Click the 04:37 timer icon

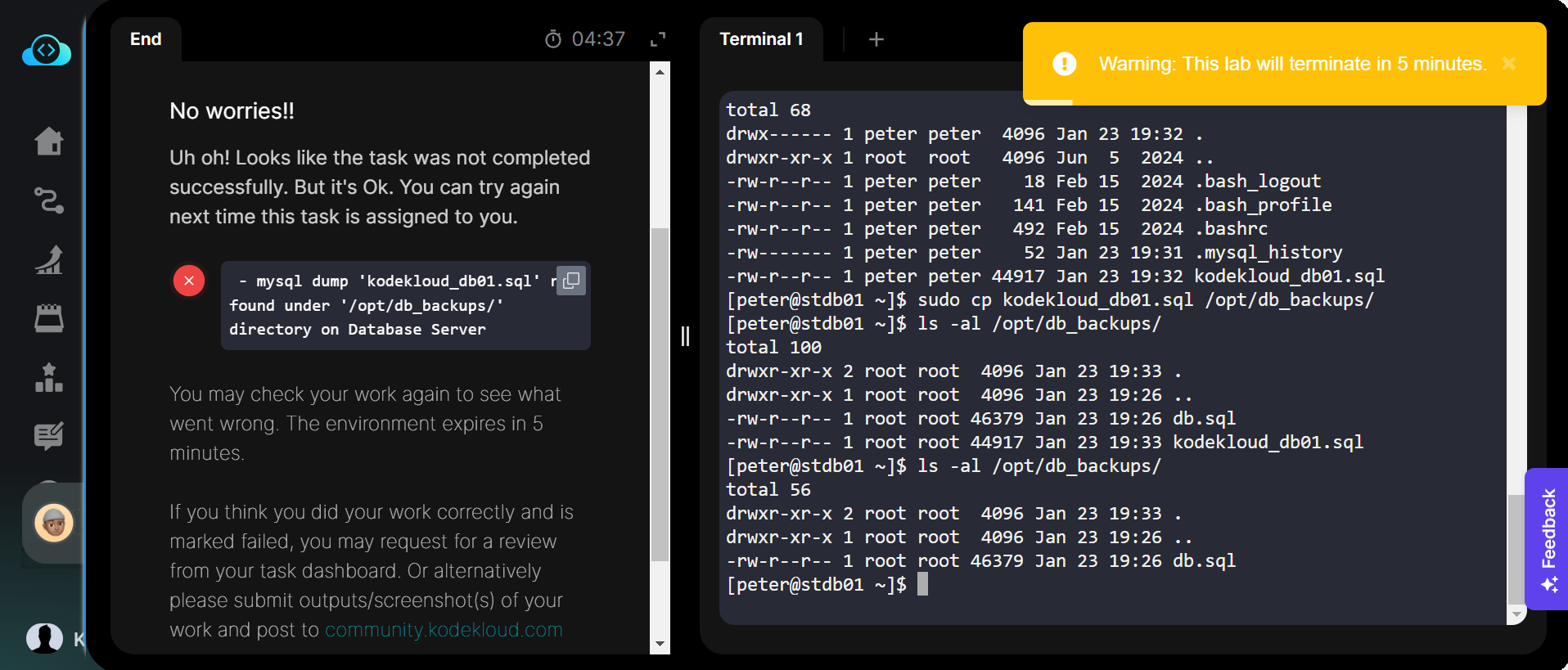(x=553, y=39)
